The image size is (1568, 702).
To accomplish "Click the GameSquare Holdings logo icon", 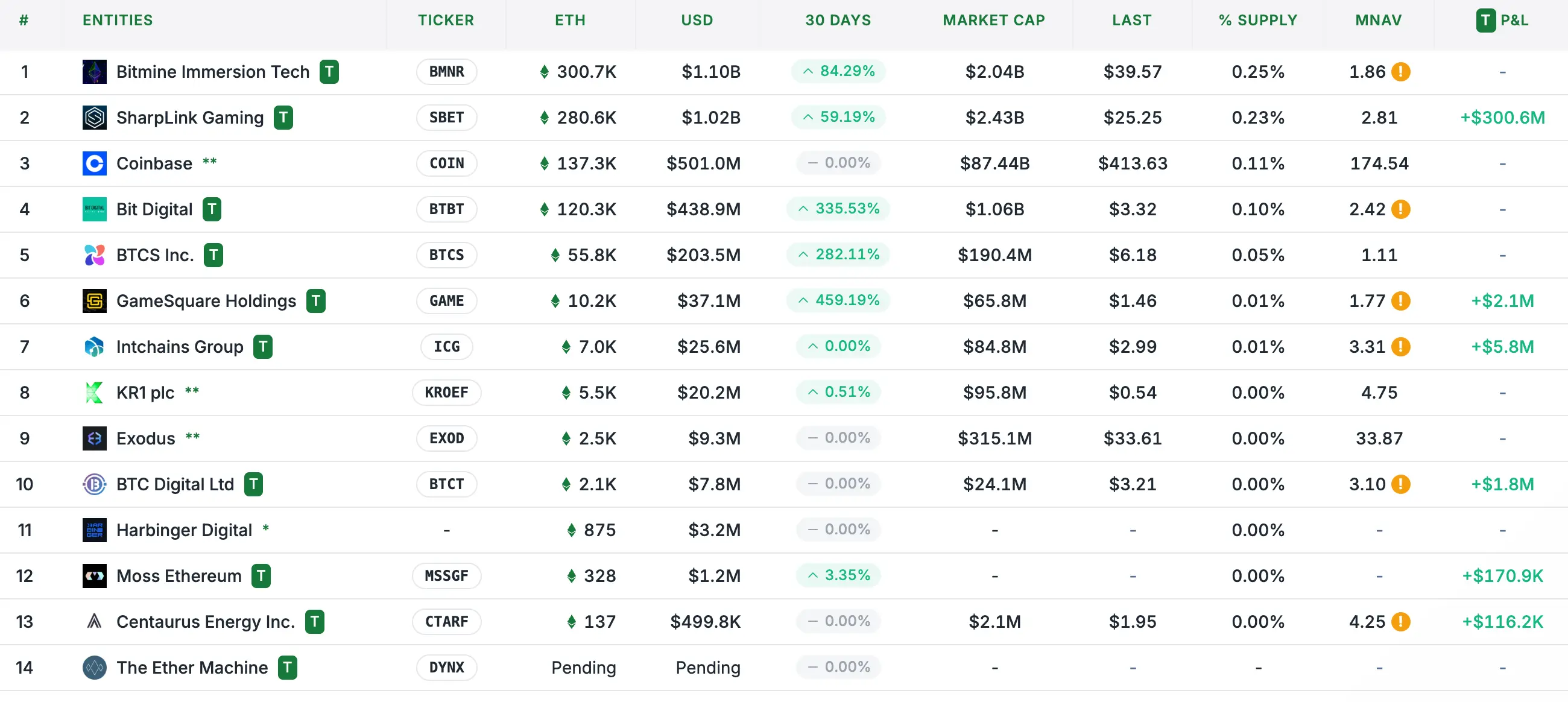I will (x=94, y=301).
